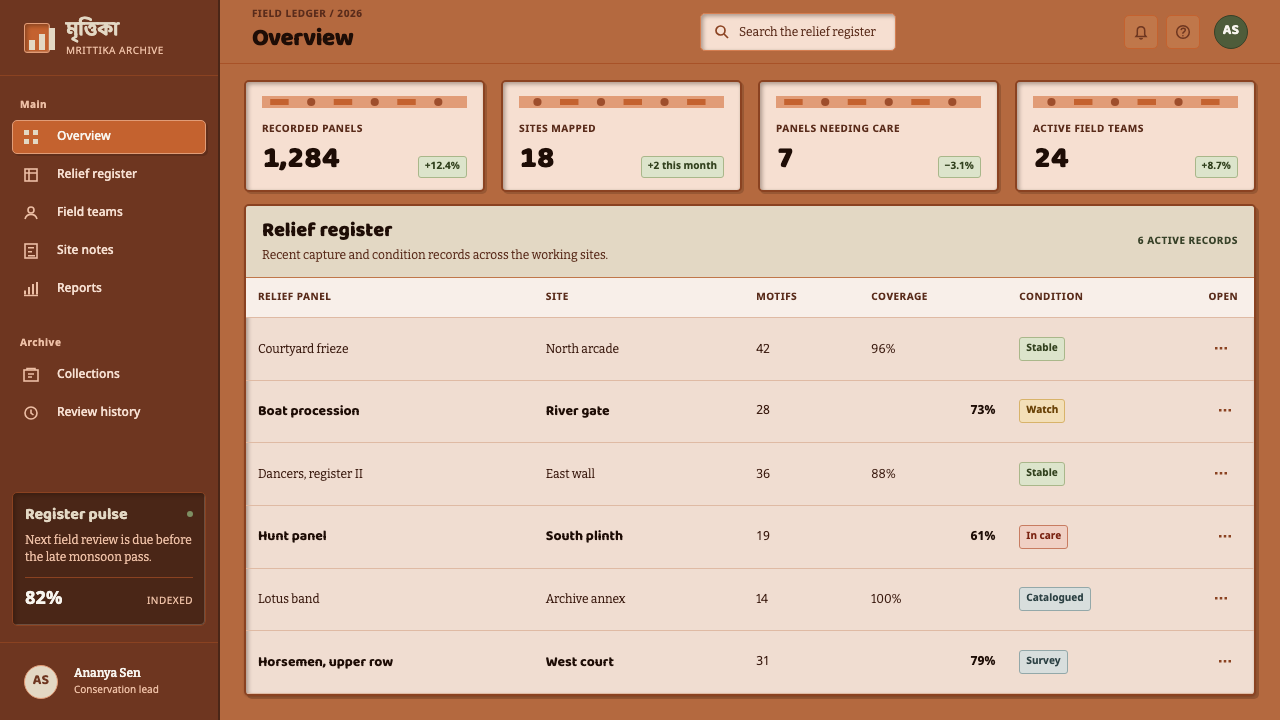Click the Coverage column header

(x=899, y=297)
